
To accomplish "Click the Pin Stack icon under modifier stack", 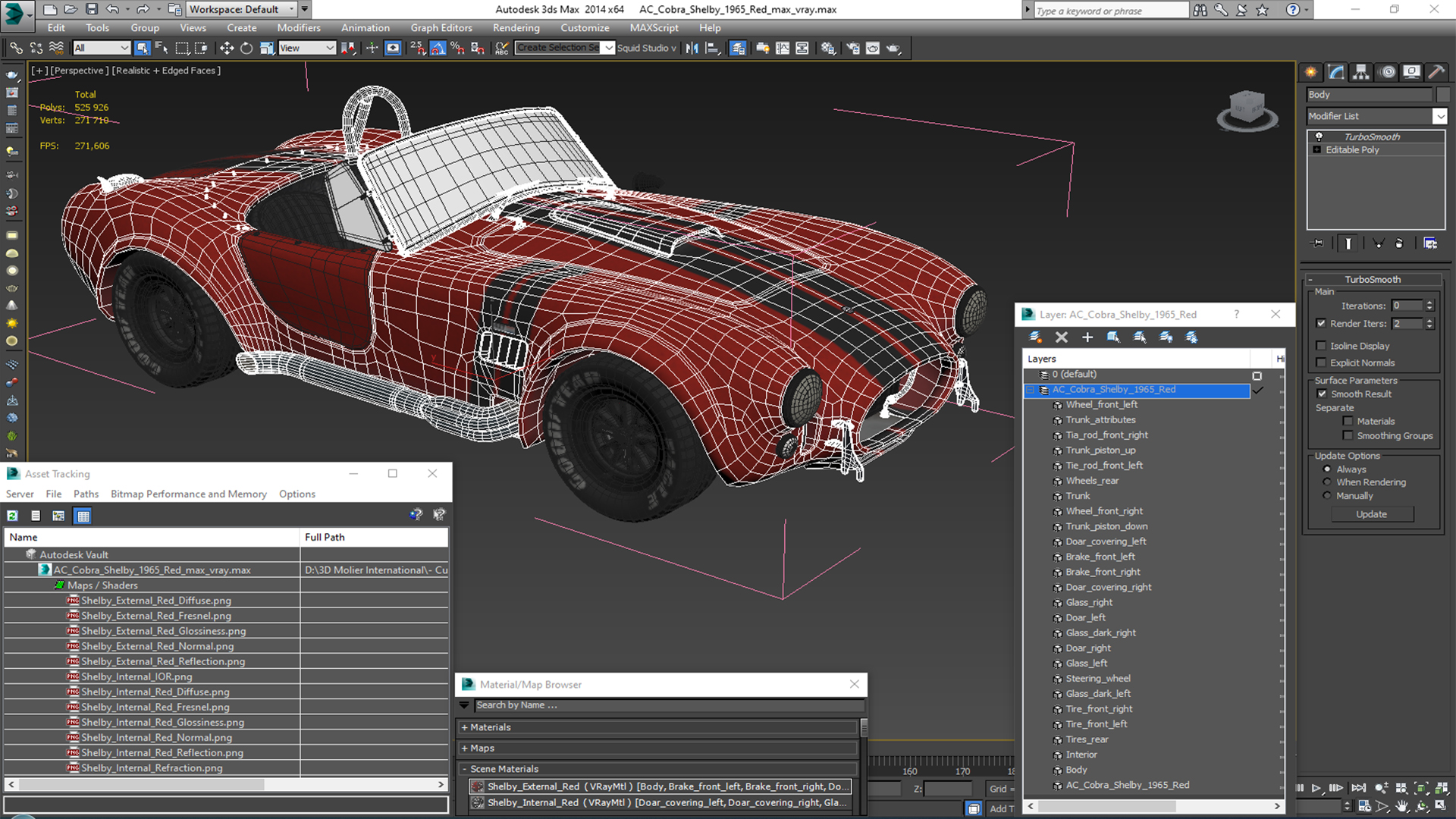I will (1318, 243).
